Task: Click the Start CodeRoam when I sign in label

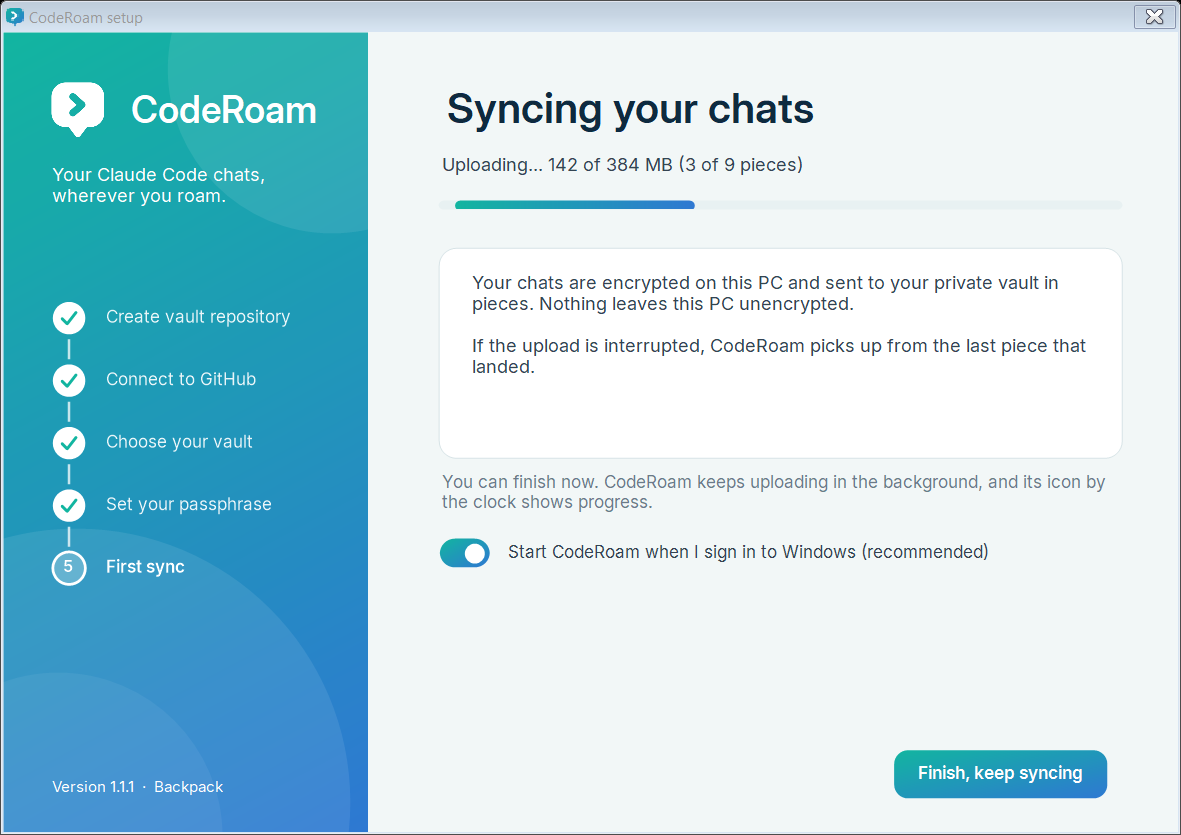Action: coord(748,552)
